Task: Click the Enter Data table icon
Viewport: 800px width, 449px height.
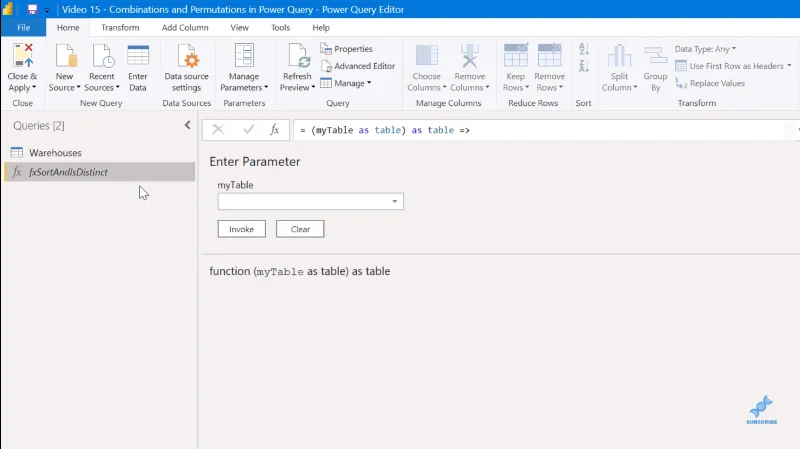Action: coord(138,55)
